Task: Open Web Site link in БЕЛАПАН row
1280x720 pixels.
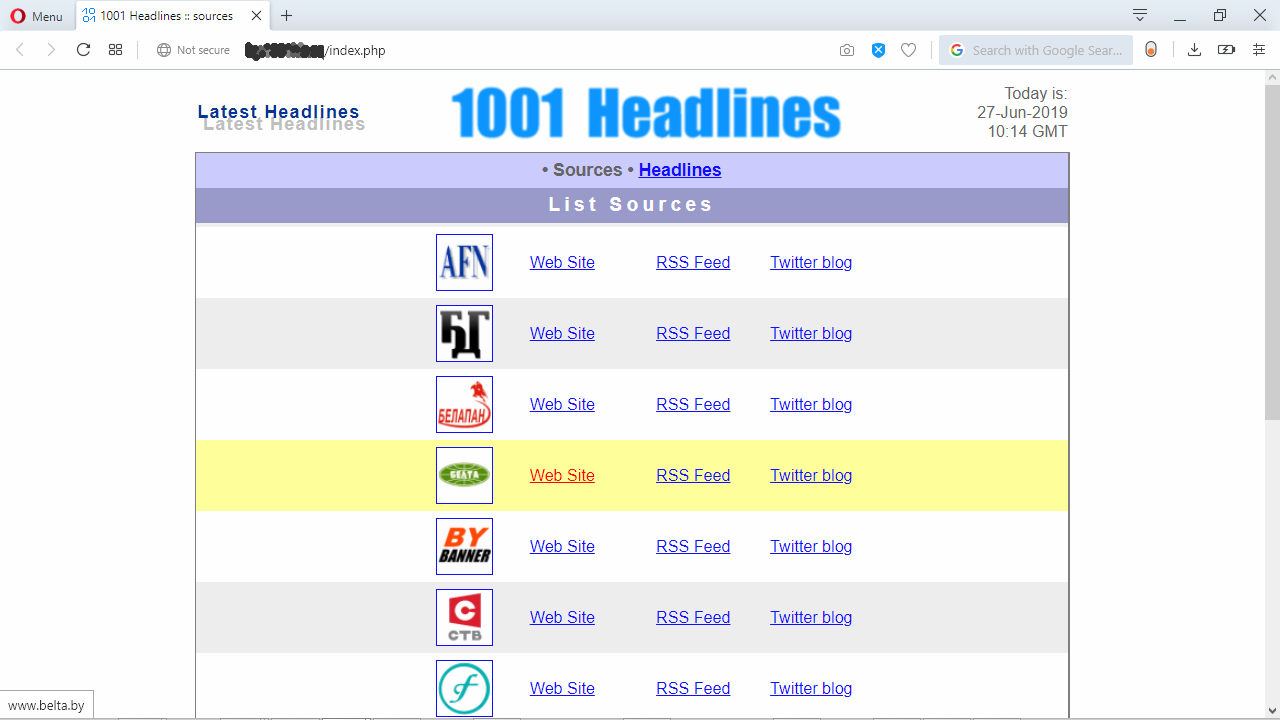Action: (562, 404)
